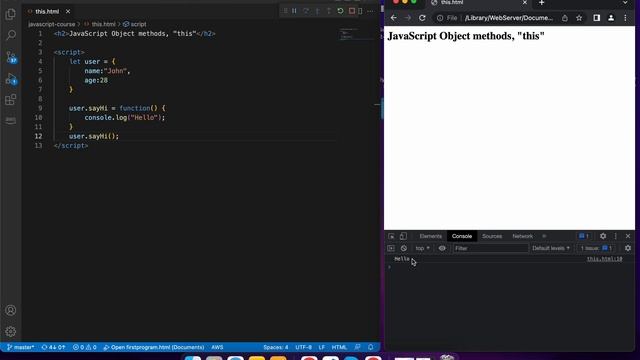Open console settings gear
640x360 pixels.
[628, 248]
